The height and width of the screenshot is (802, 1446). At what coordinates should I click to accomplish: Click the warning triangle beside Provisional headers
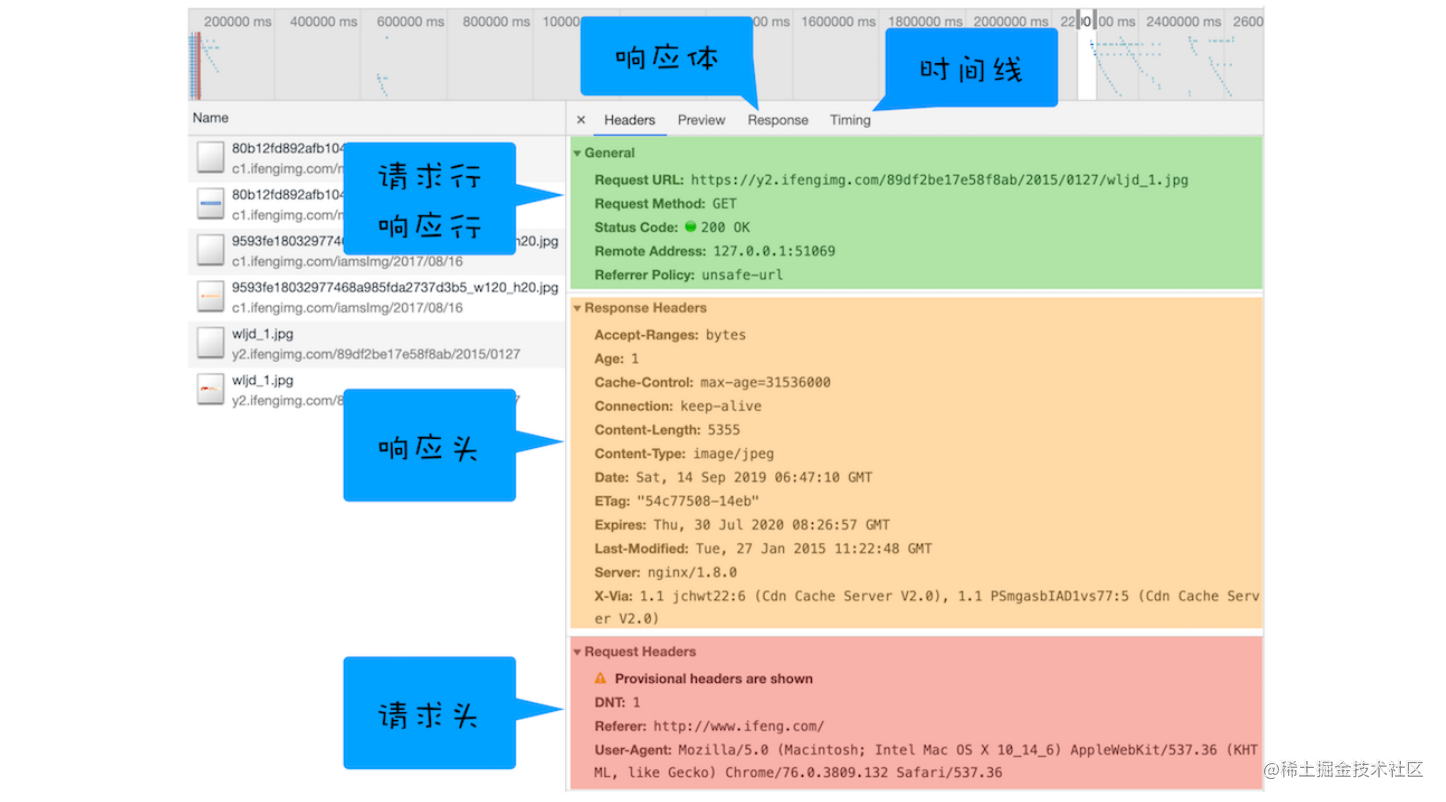(x=600, y=678)
